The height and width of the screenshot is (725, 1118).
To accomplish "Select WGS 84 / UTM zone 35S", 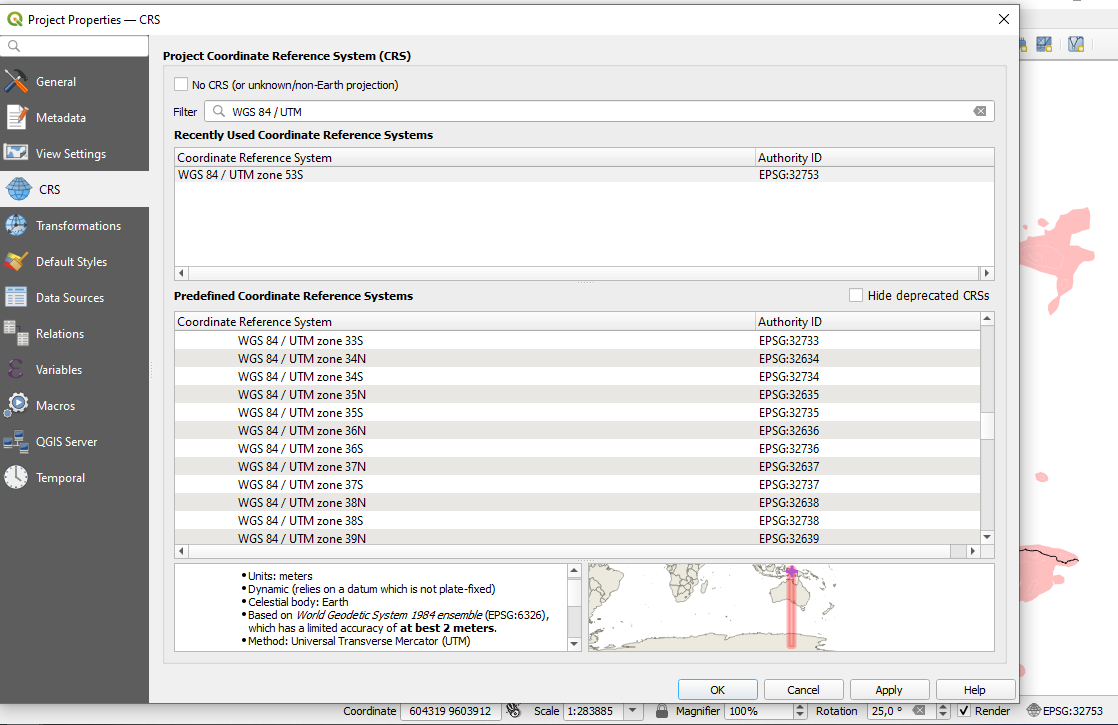I will [578, 413].
